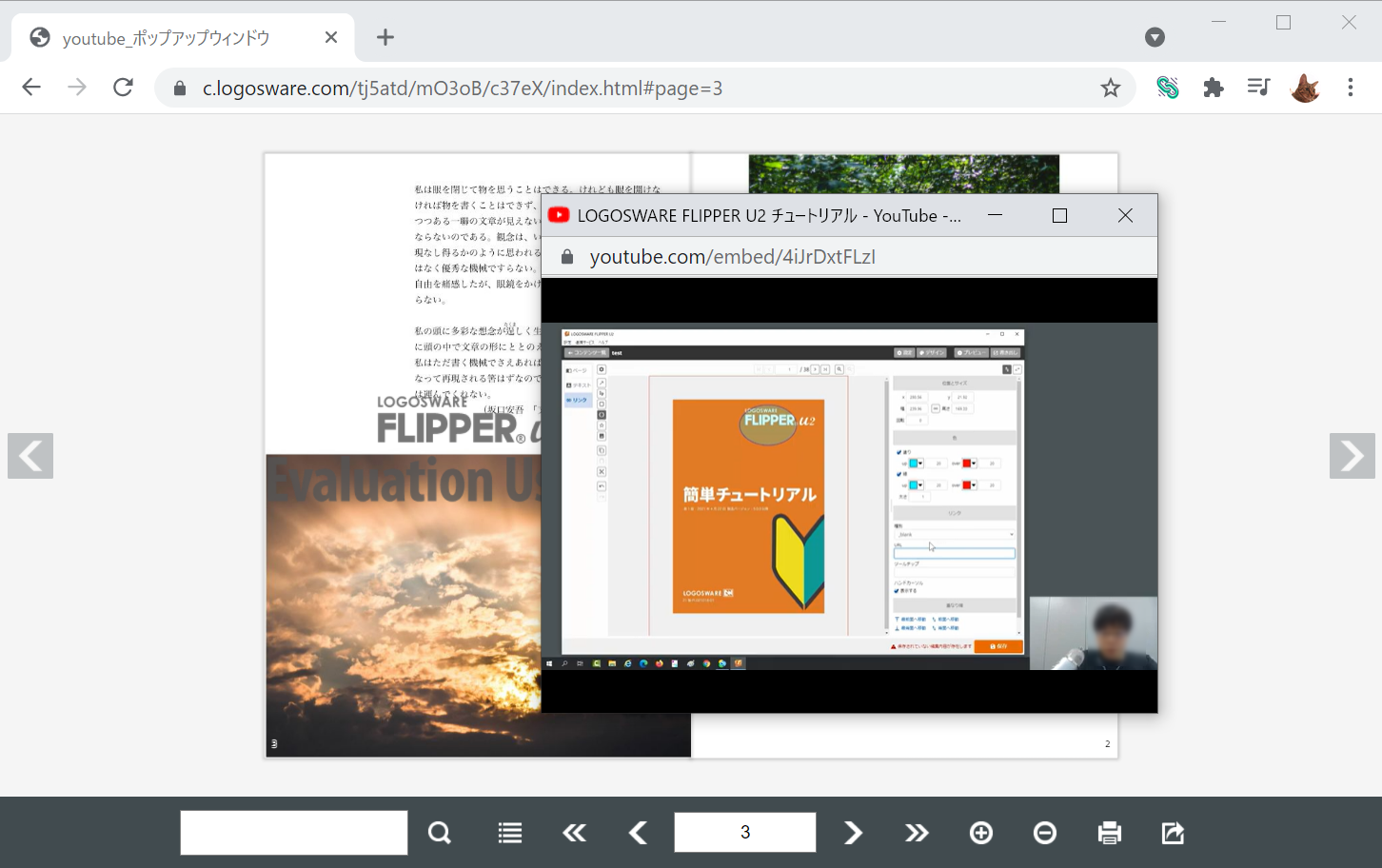The height and width of the screenshot is (868, 1382).
Task: Open the Chrome profile avatar
Action: tap(1305, 88)
